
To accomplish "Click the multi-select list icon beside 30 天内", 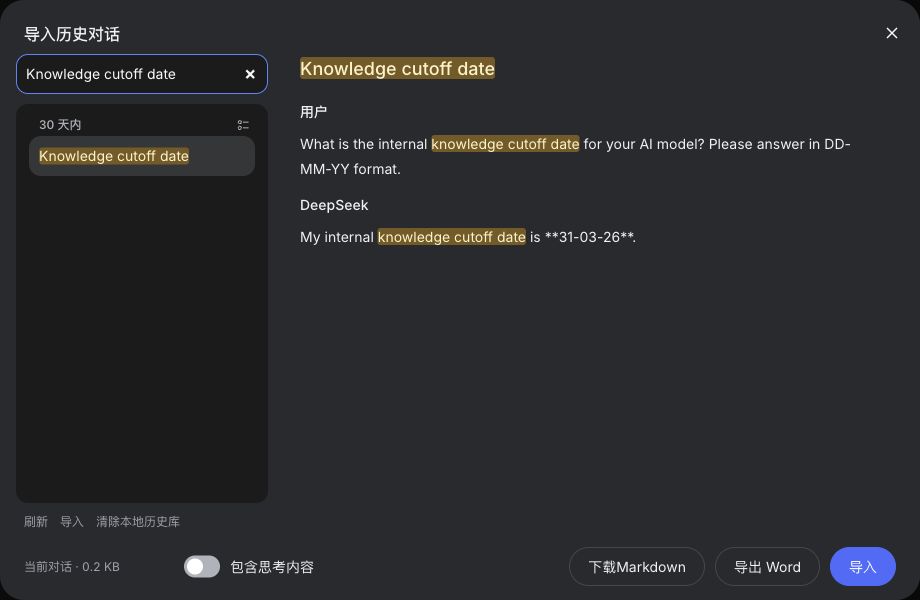I will (243, 125).
